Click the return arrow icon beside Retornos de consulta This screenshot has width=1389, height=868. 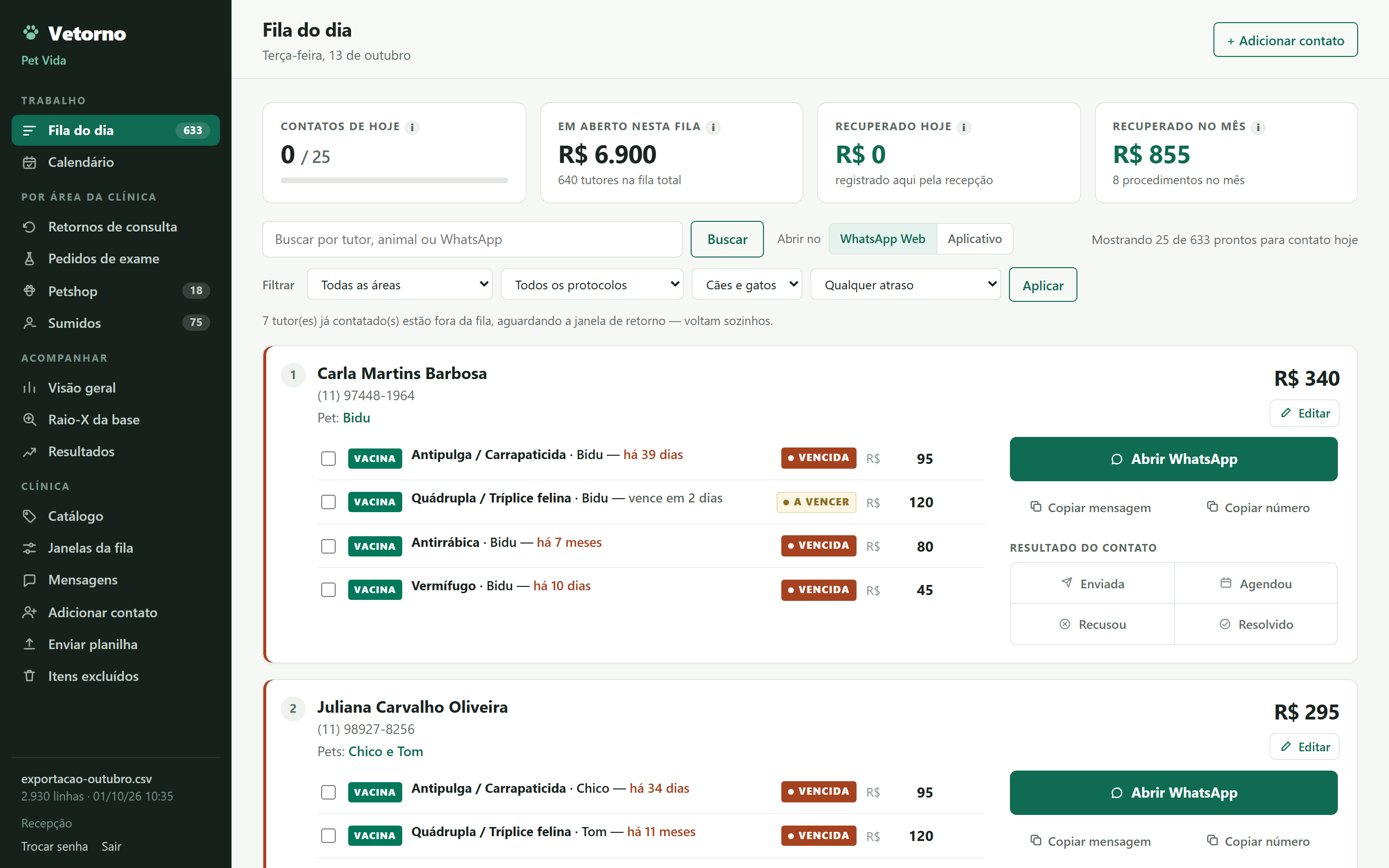(29, 227)
